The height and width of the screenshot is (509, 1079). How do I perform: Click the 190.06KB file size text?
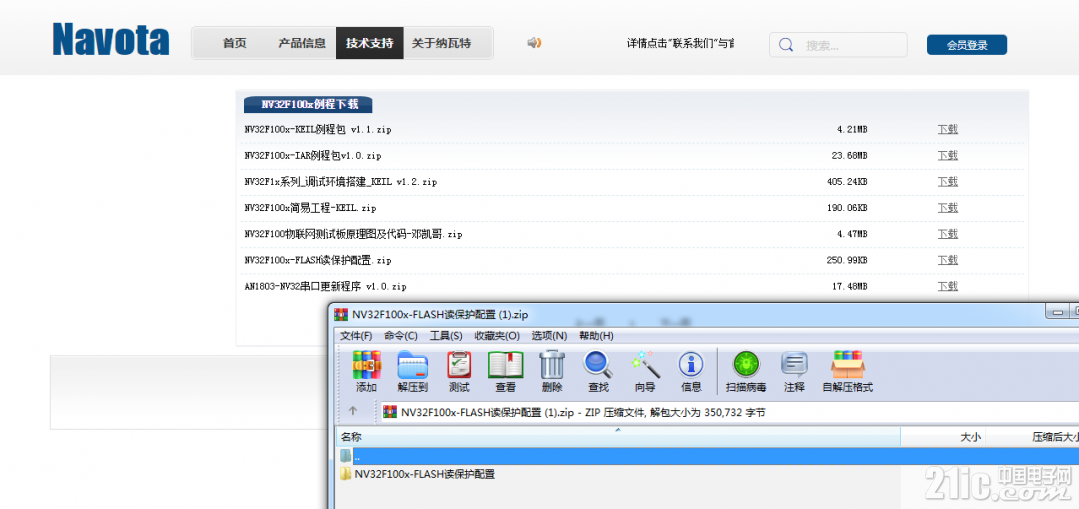click(x=847, y=207)
